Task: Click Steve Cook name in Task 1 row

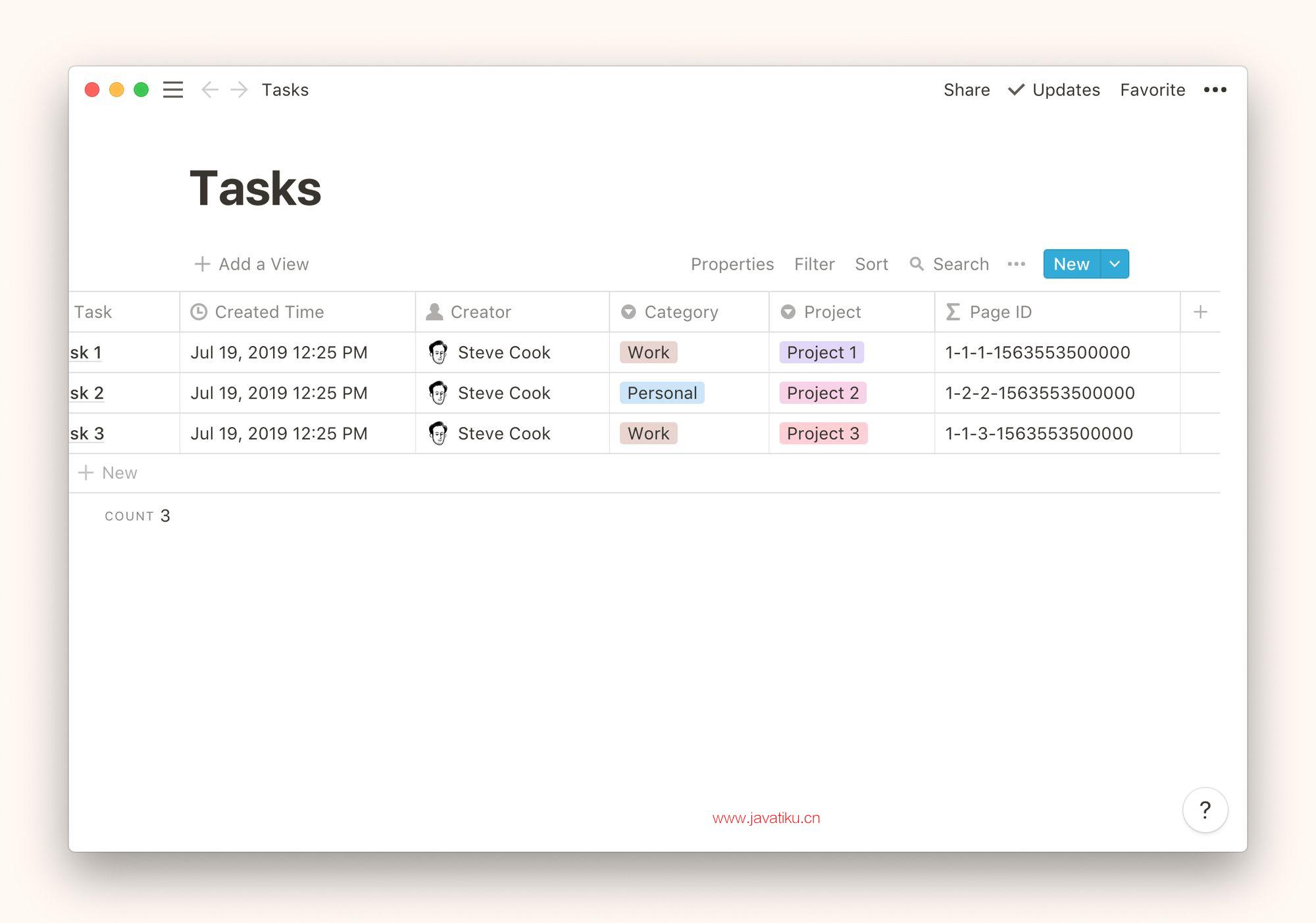Action: click(x=504, y=353)
